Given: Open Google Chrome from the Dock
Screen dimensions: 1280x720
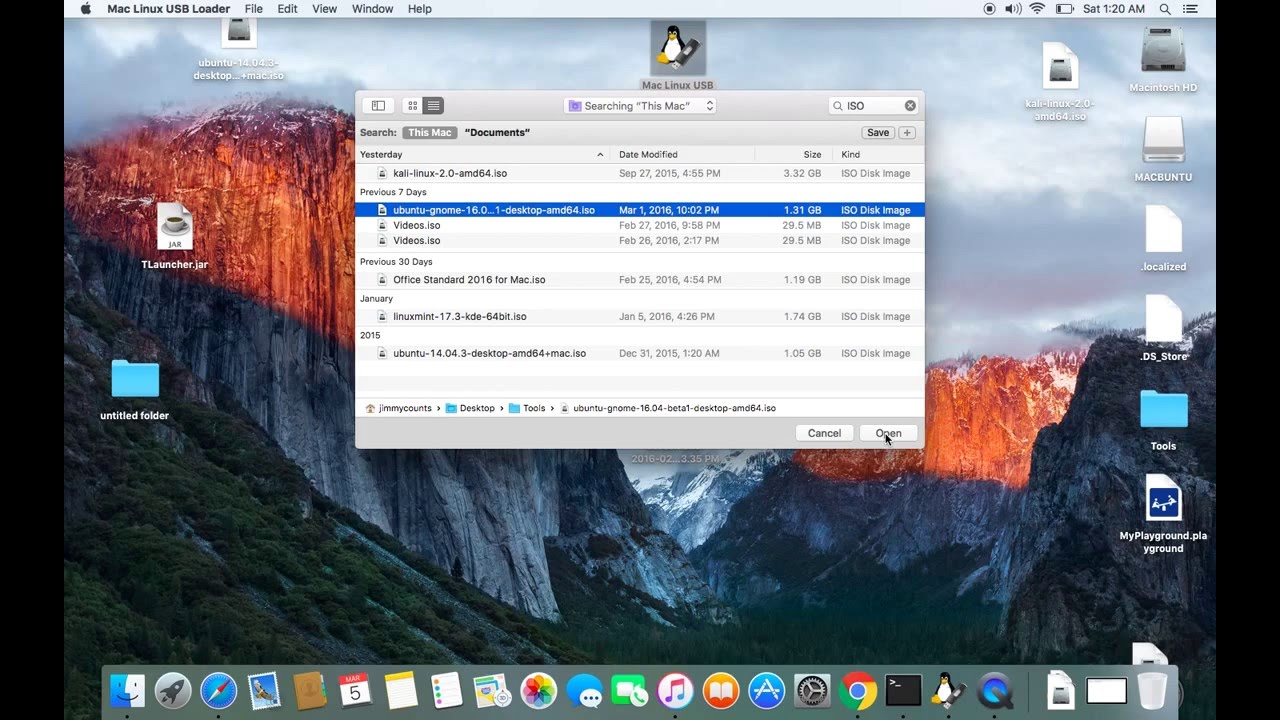Looking at the screenshot, I should 858,691.
